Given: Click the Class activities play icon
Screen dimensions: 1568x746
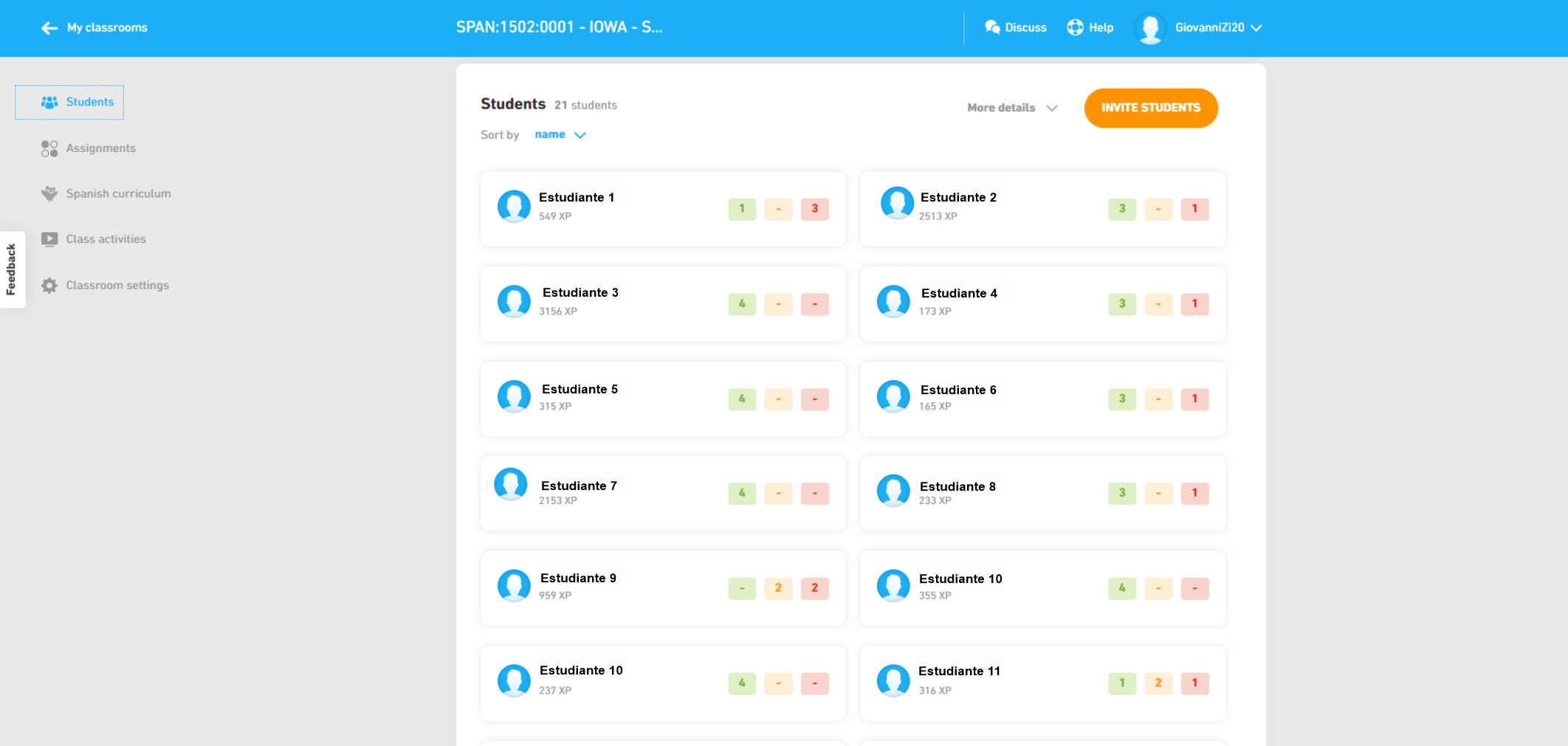Looking at the screenshot, I should [49, 239].
